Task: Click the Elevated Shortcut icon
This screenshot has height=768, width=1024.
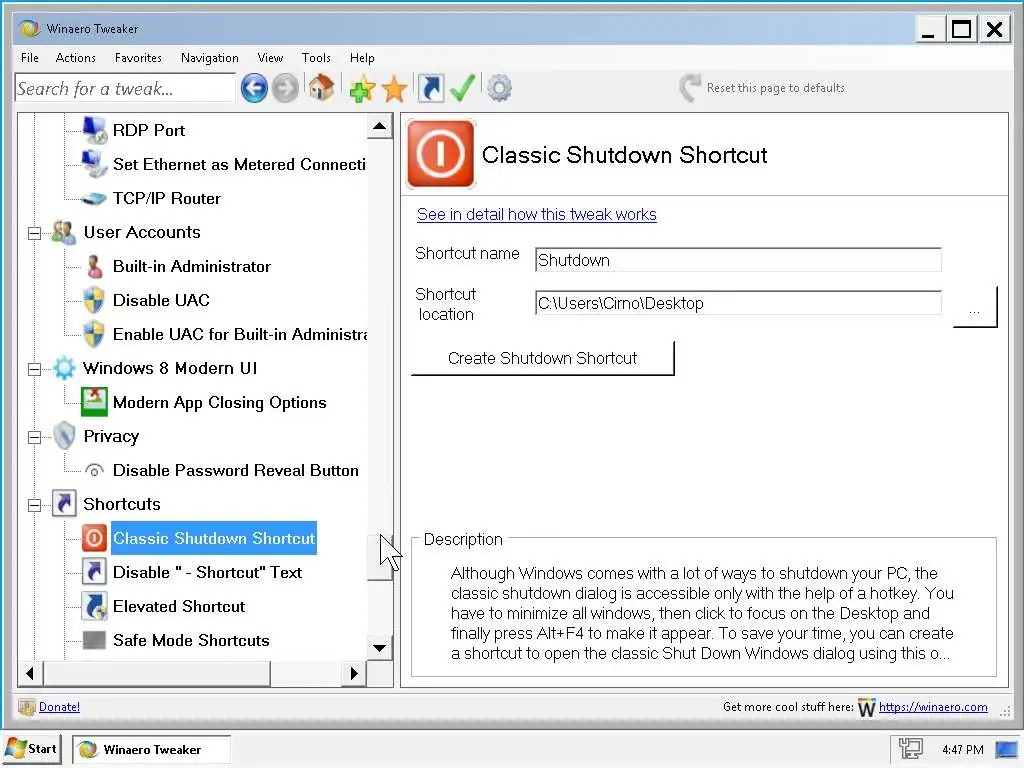Action: click(x=95, y=606)
